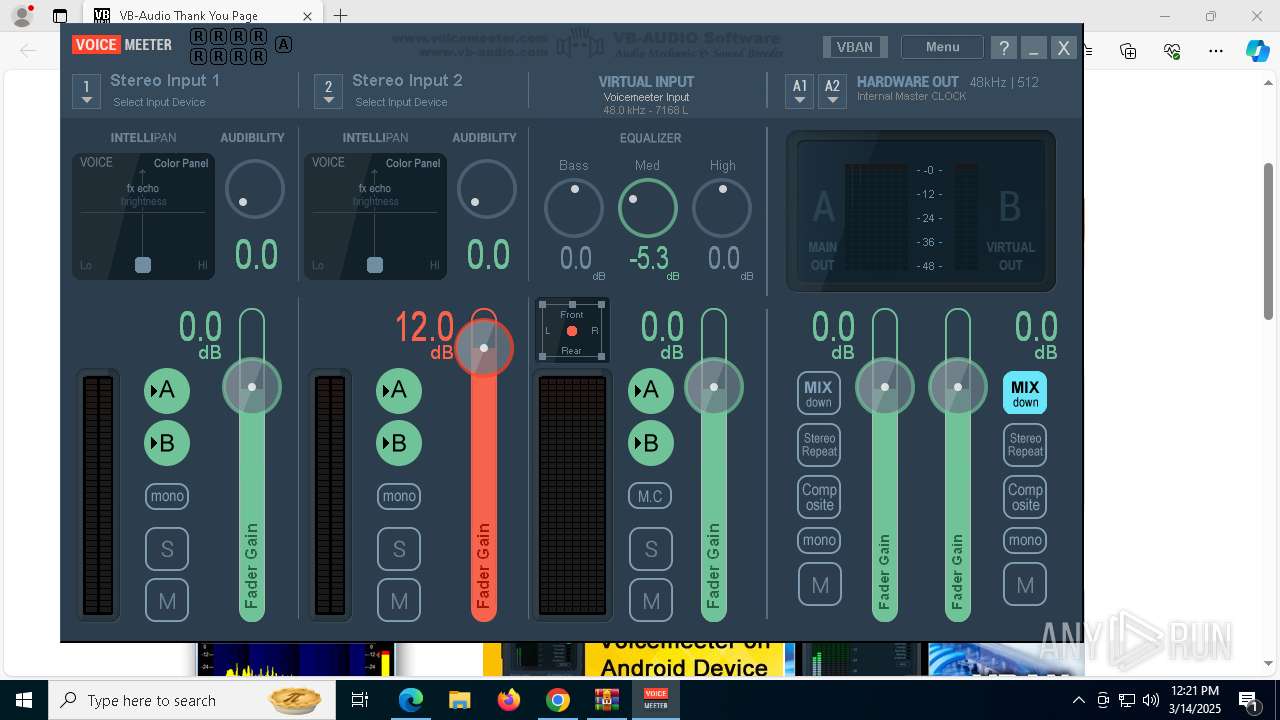This screenshot has width=1280, height=720.
Task: Toggle B bus routing for Virtual Input
Action: click(651, 443)
